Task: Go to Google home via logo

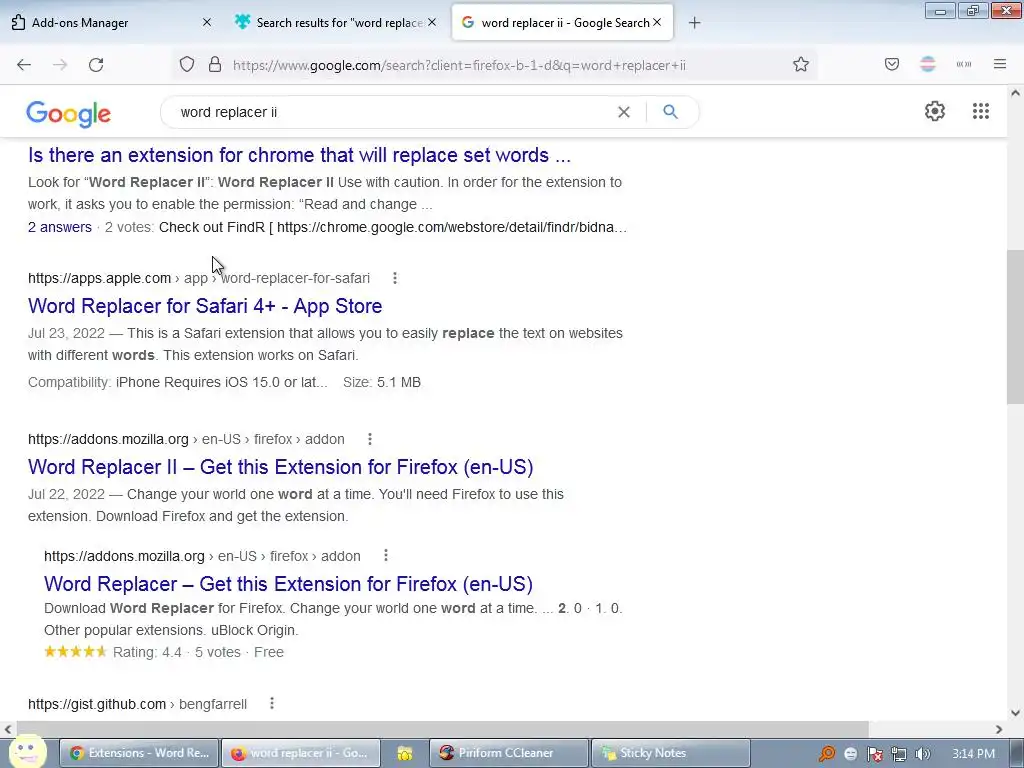Action: [69, 114]
